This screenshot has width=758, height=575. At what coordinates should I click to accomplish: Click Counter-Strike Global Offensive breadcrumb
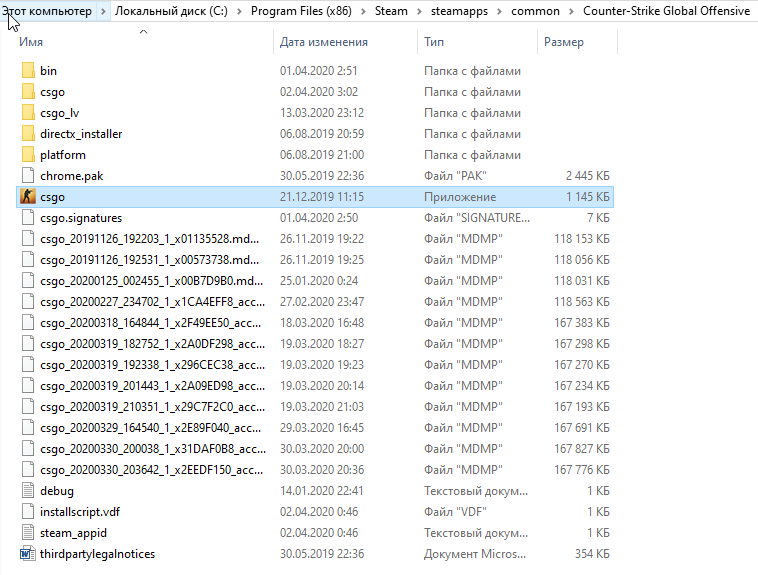[666, 11]
